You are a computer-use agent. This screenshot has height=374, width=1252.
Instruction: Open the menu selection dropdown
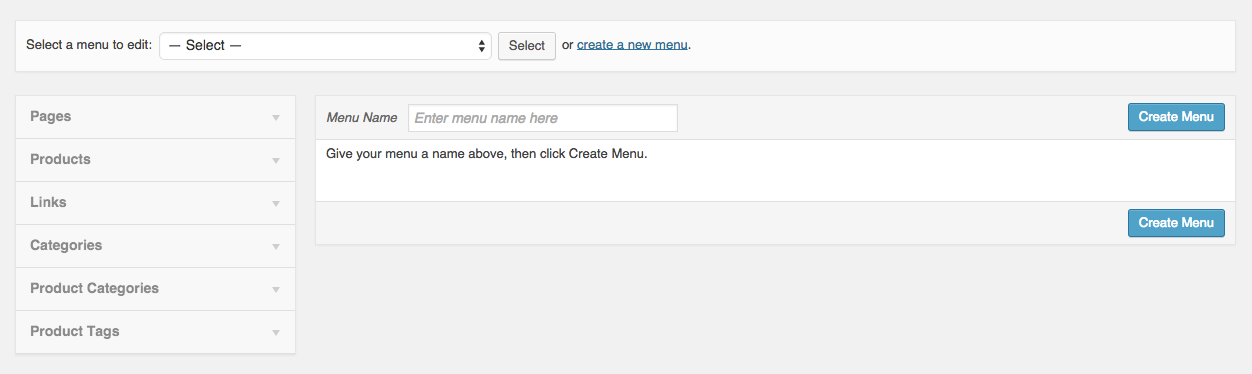click(x=325, y=46)
